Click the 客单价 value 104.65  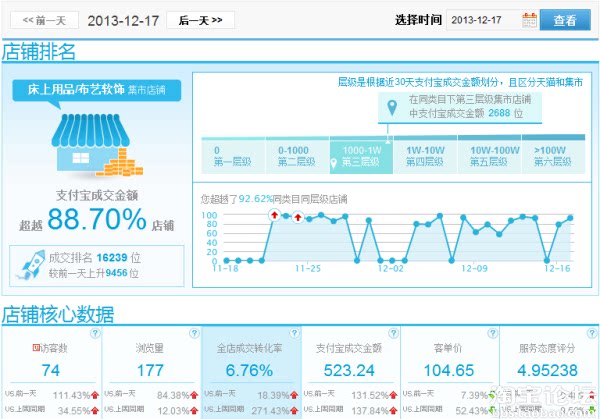click(x=449, y=370)
